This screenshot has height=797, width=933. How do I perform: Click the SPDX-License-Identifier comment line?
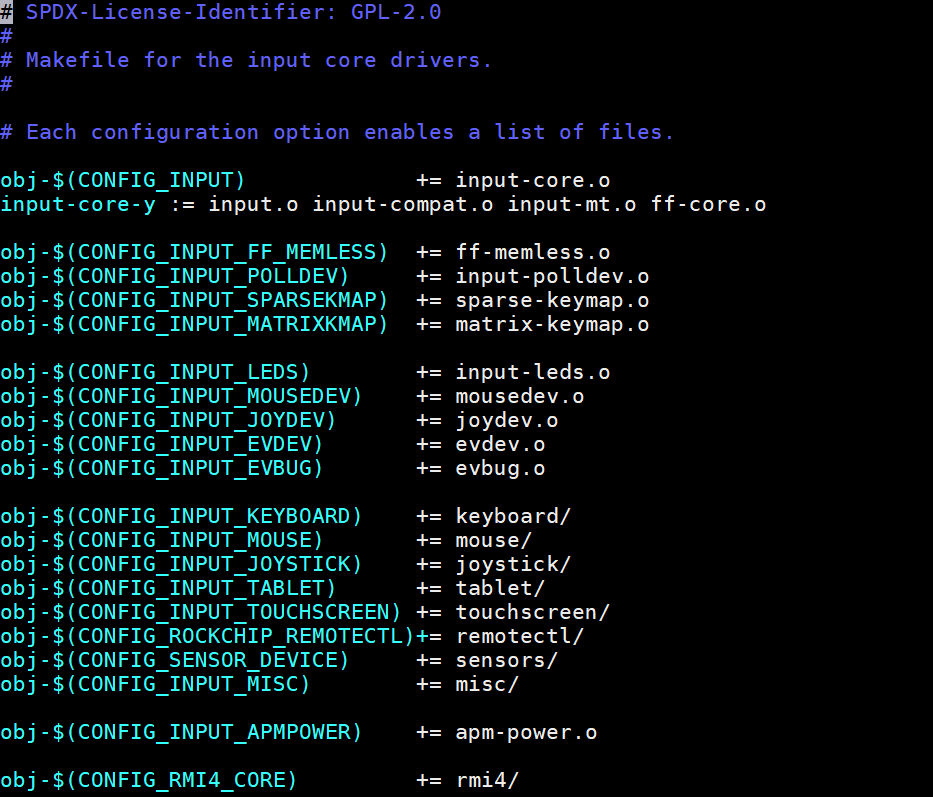[x=233, y=13]
